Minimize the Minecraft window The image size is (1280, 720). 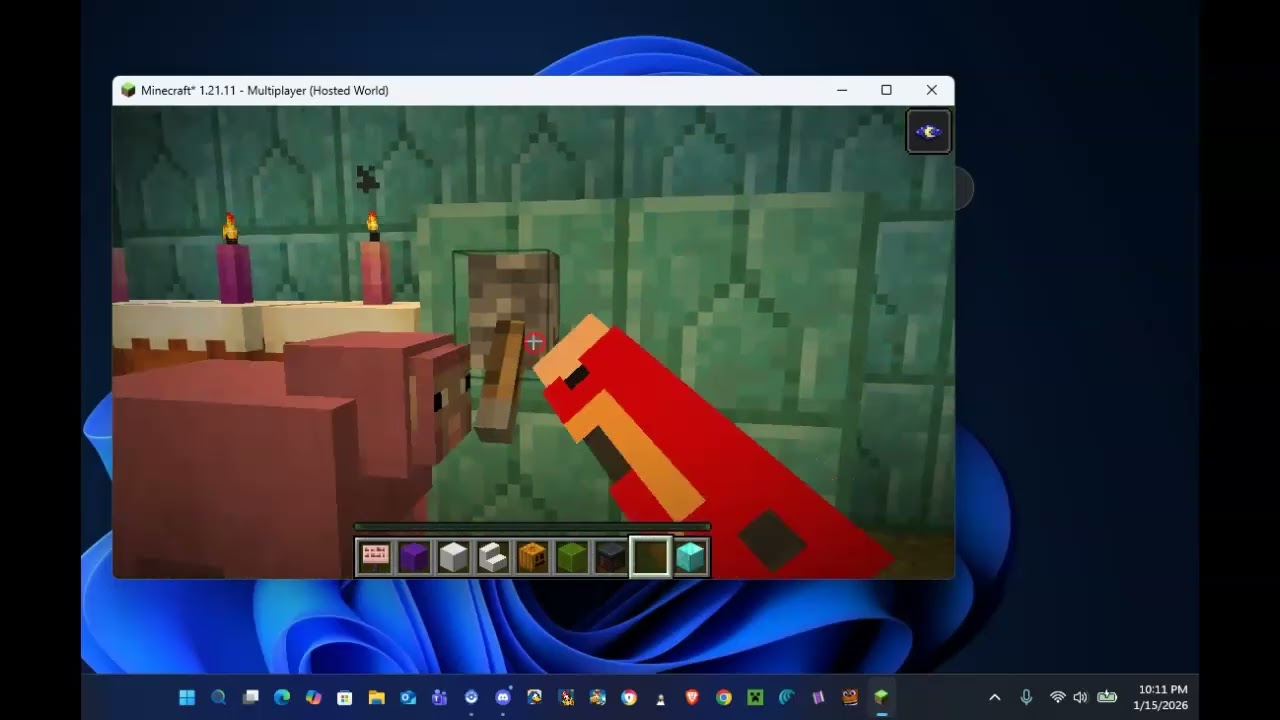coord(842,90)
